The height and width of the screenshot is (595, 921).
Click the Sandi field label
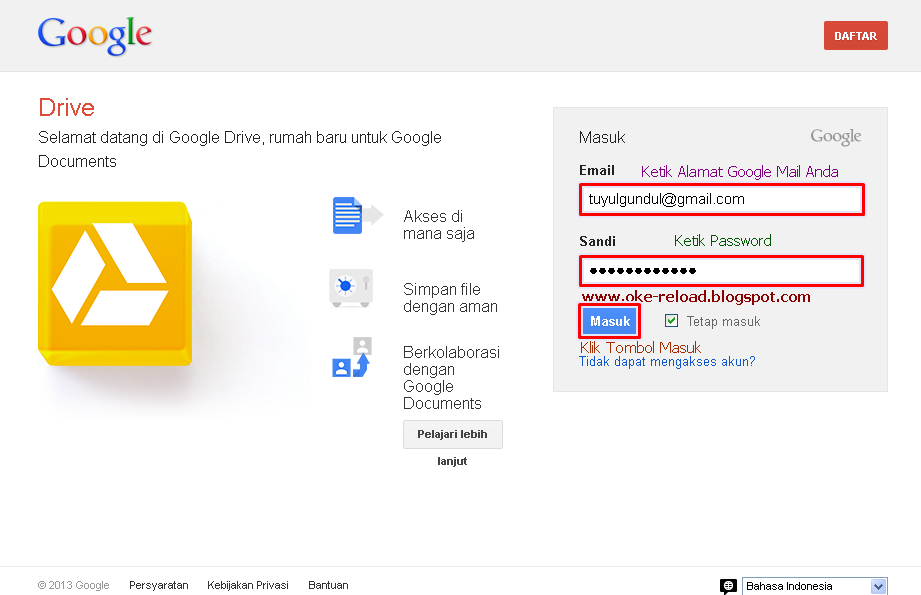point(597,241)
